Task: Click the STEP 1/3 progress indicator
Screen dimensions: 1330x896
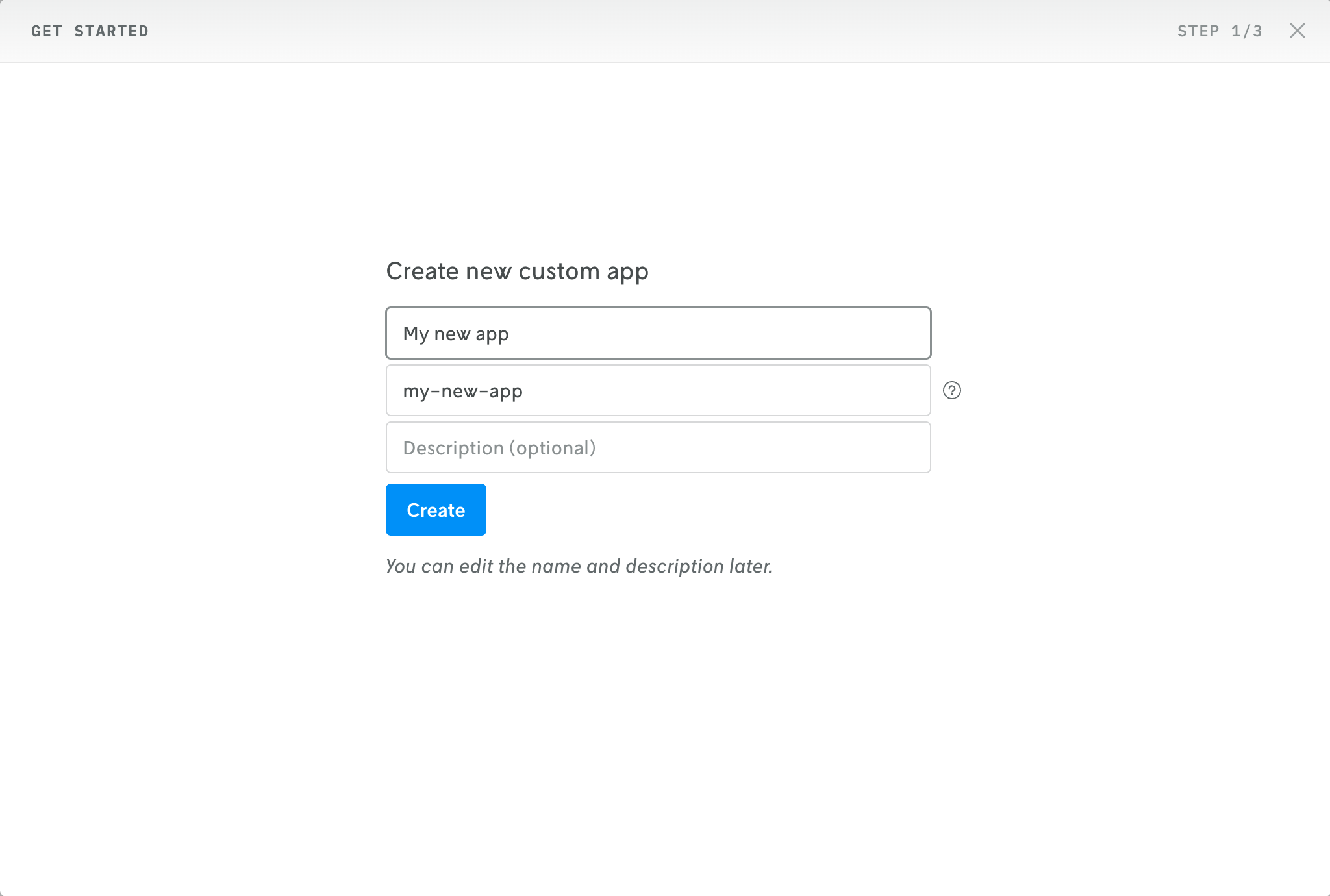Action: [x=1220, y=31]
